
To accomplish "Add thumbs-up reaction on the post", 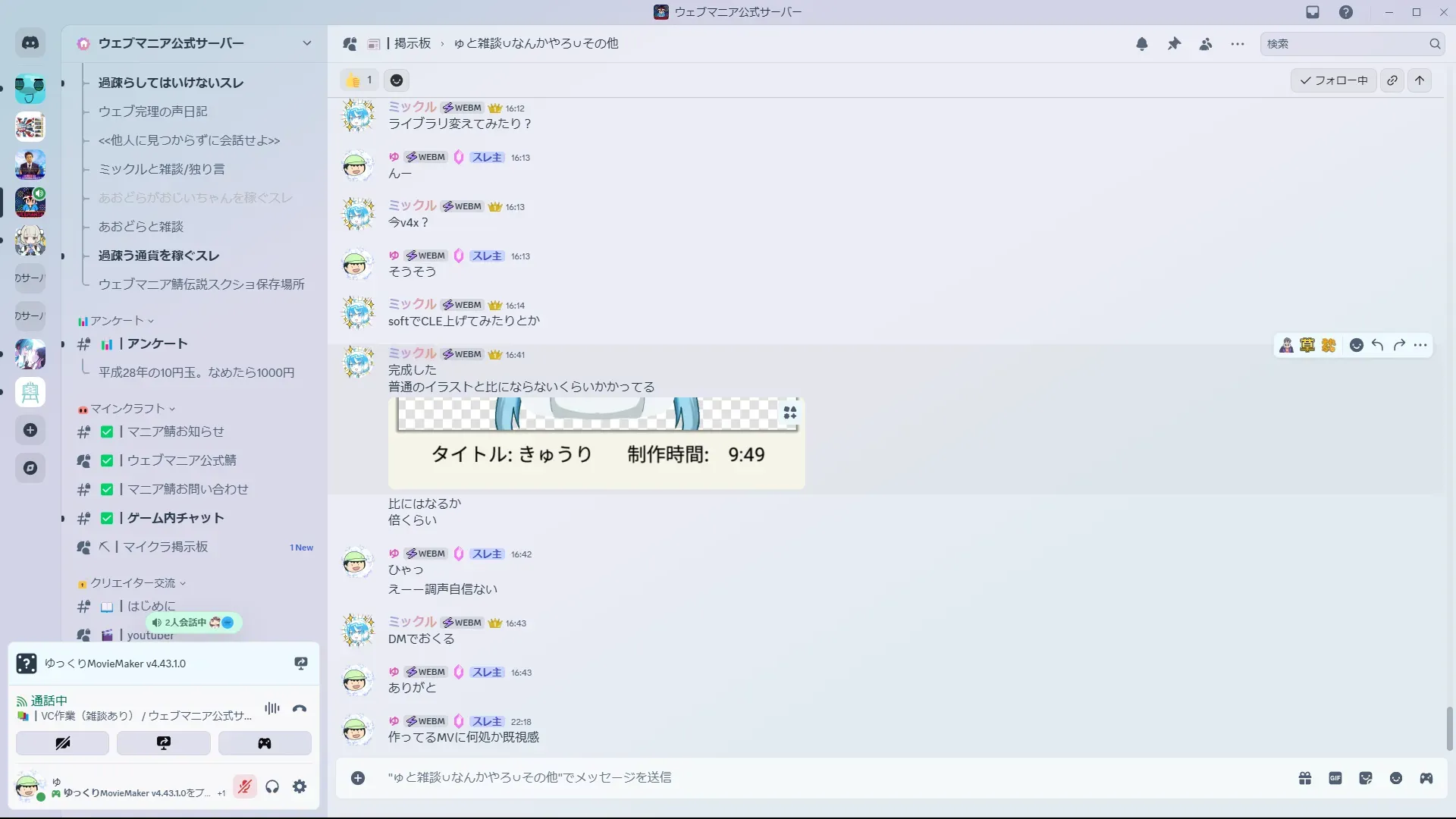I will tap(359, 80).
